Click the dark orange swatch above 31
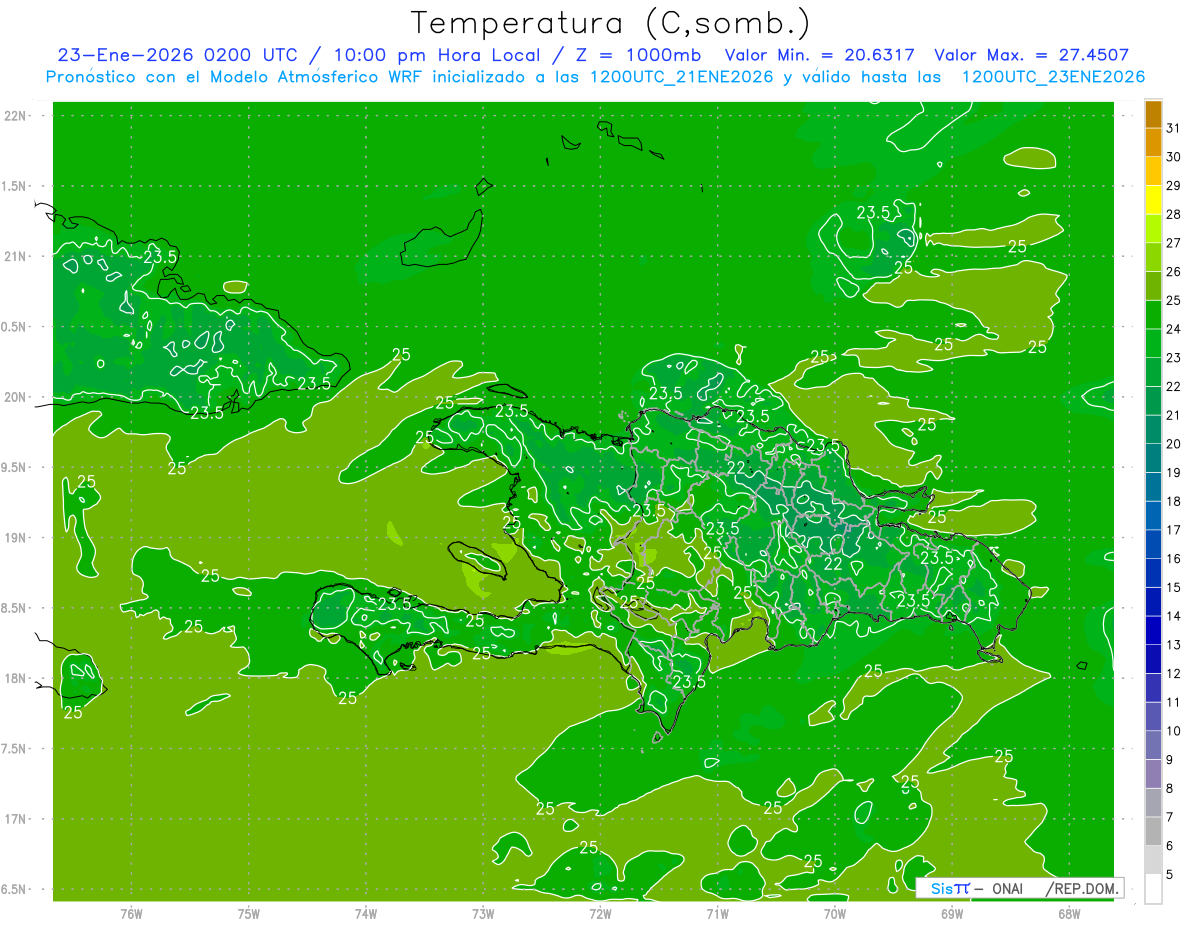1200x927 pixels. click(x=1153, y=113)
